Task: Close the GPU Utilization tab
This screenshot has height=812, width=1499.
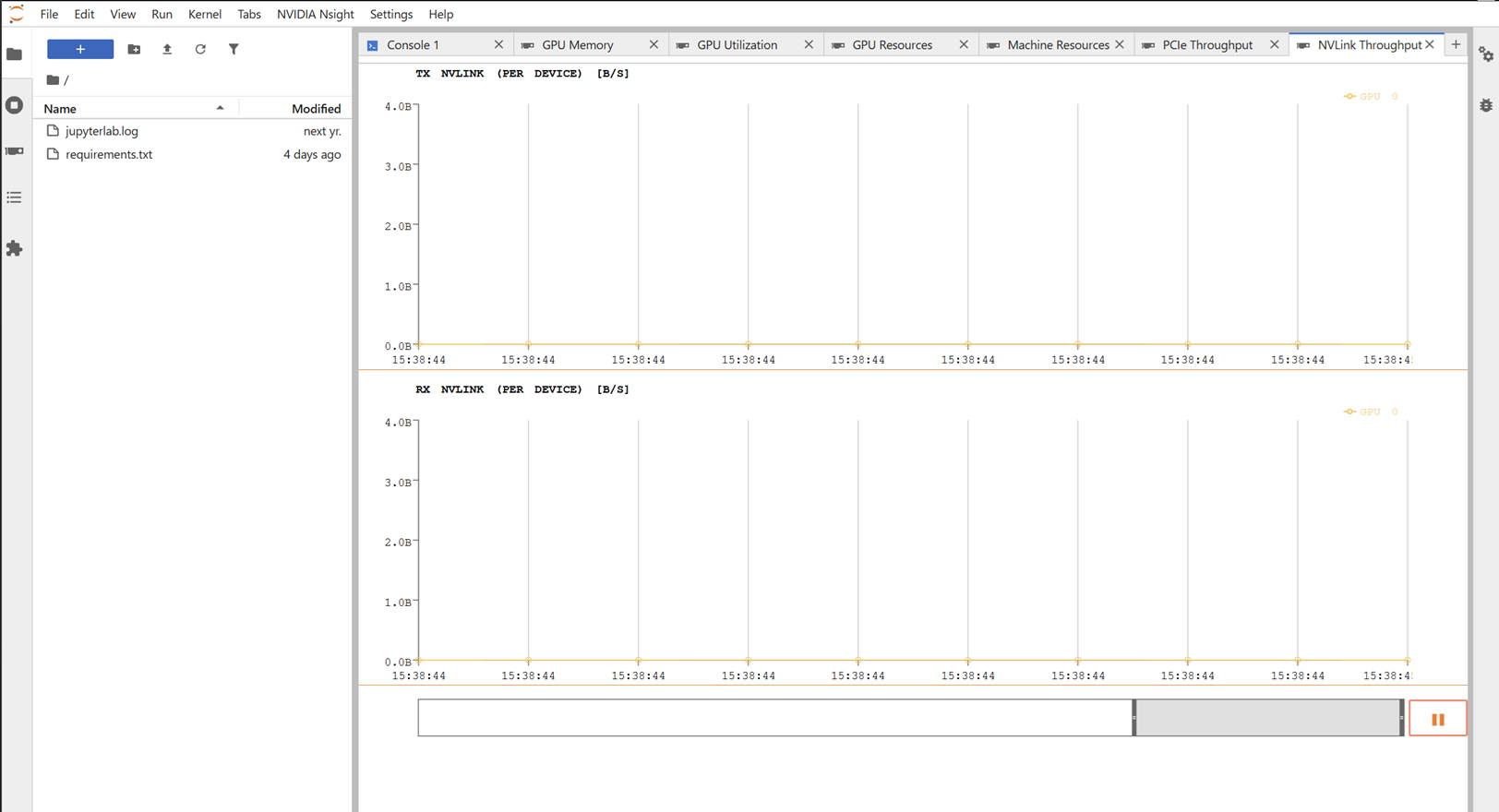Action: [809, 44]
